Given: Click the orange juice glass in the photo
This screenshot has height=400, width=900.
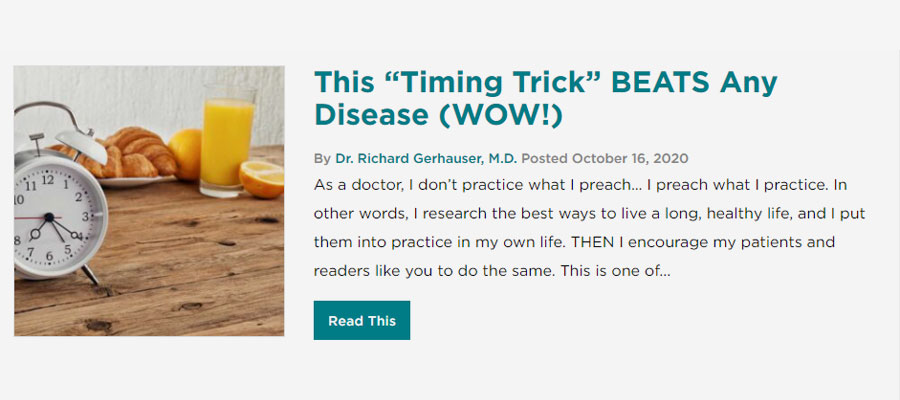Looking at the screenshot, I should [x=227, y=141].
